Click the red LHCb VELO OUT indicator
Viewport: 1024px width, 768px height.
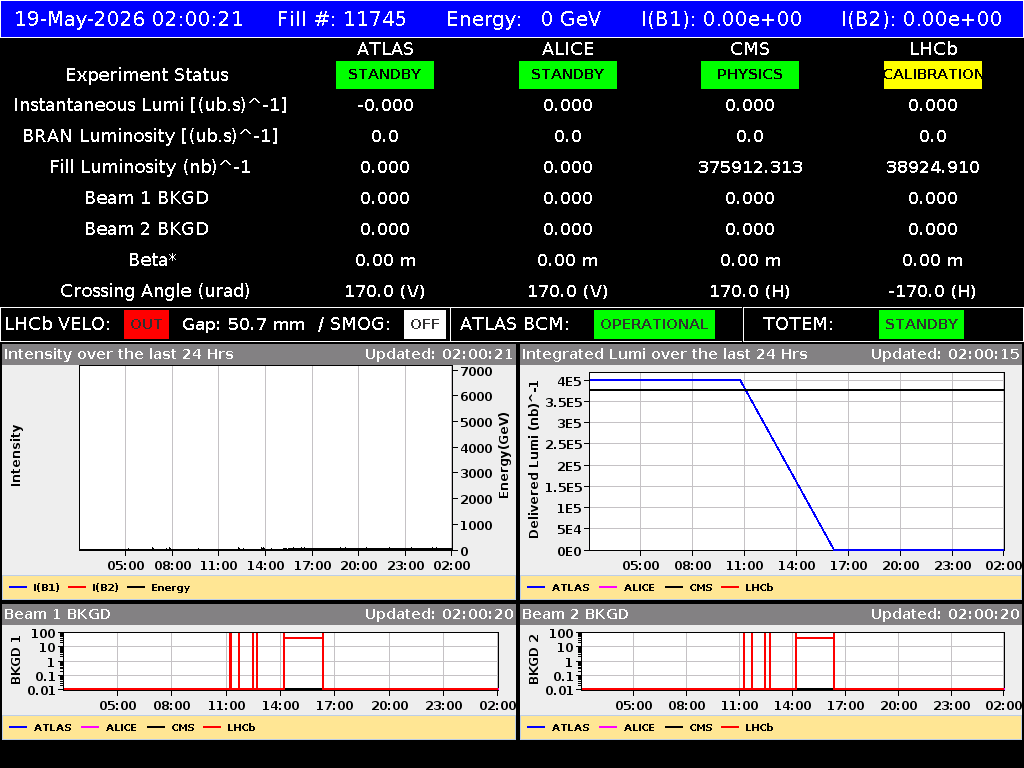[146, 324]
